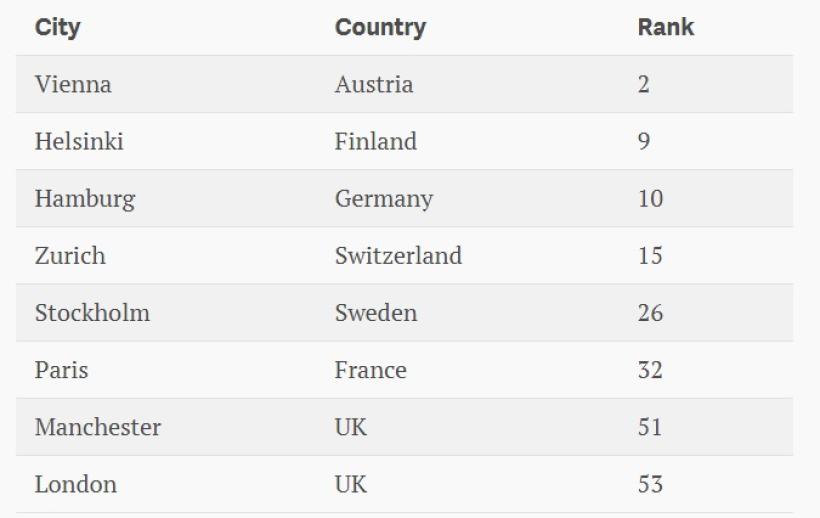Click the France country cell
The width and height of the screenshot is (820, 518).
tap(370, 370)
